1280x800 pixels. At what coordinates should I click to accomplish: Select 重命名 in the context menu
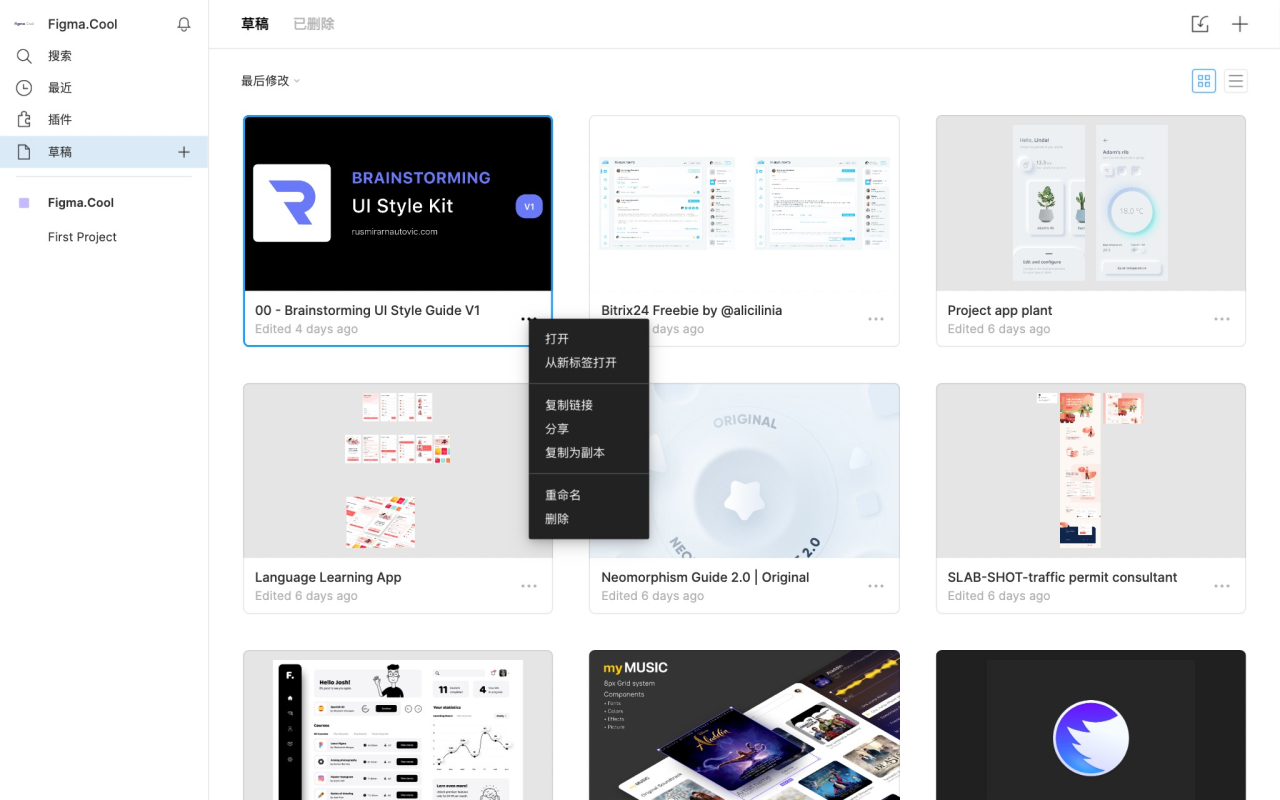click(x=563, y=494)
